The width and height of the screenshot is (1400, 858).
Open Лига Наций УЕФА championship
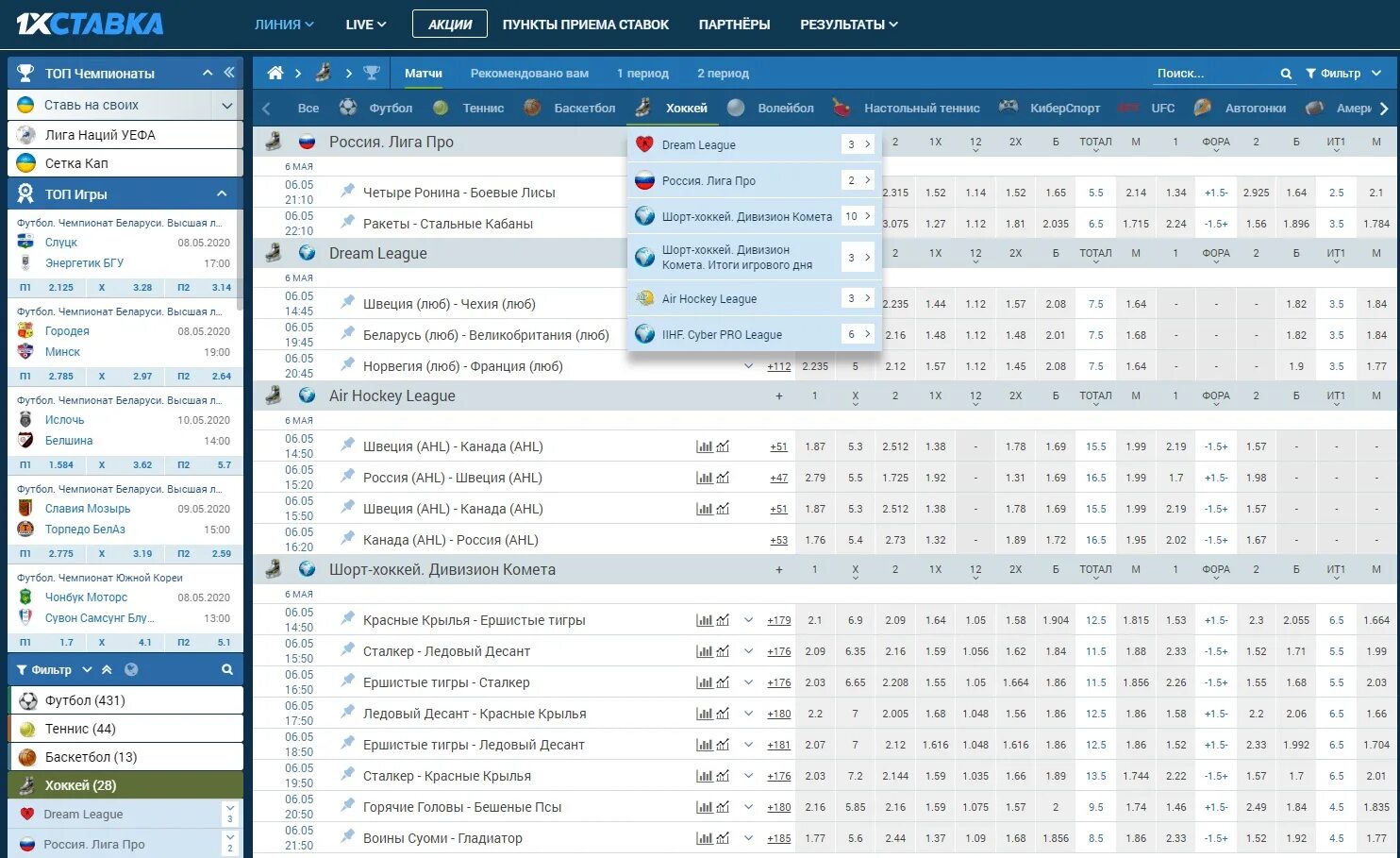125,135
